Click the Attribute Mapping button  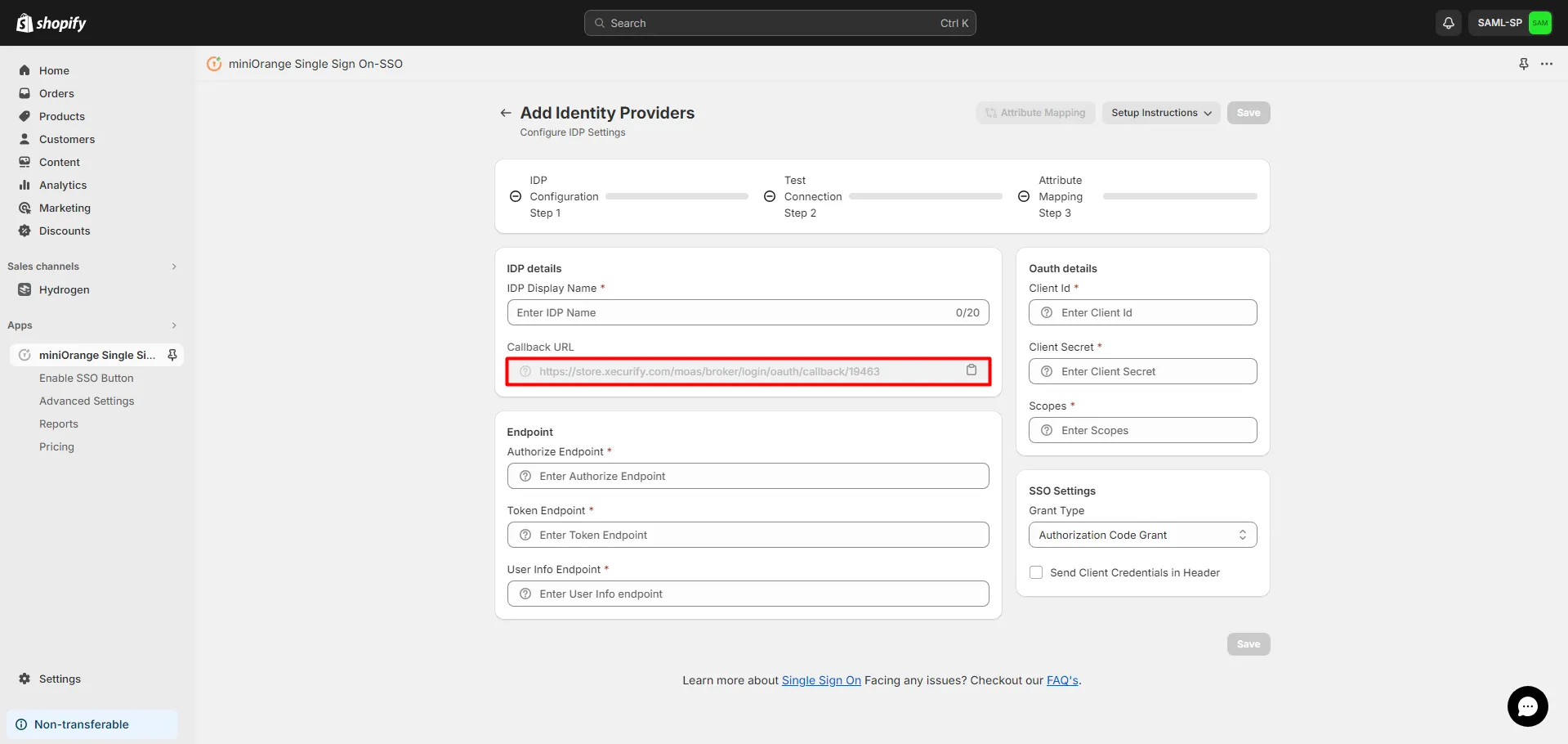[1035, 113]
